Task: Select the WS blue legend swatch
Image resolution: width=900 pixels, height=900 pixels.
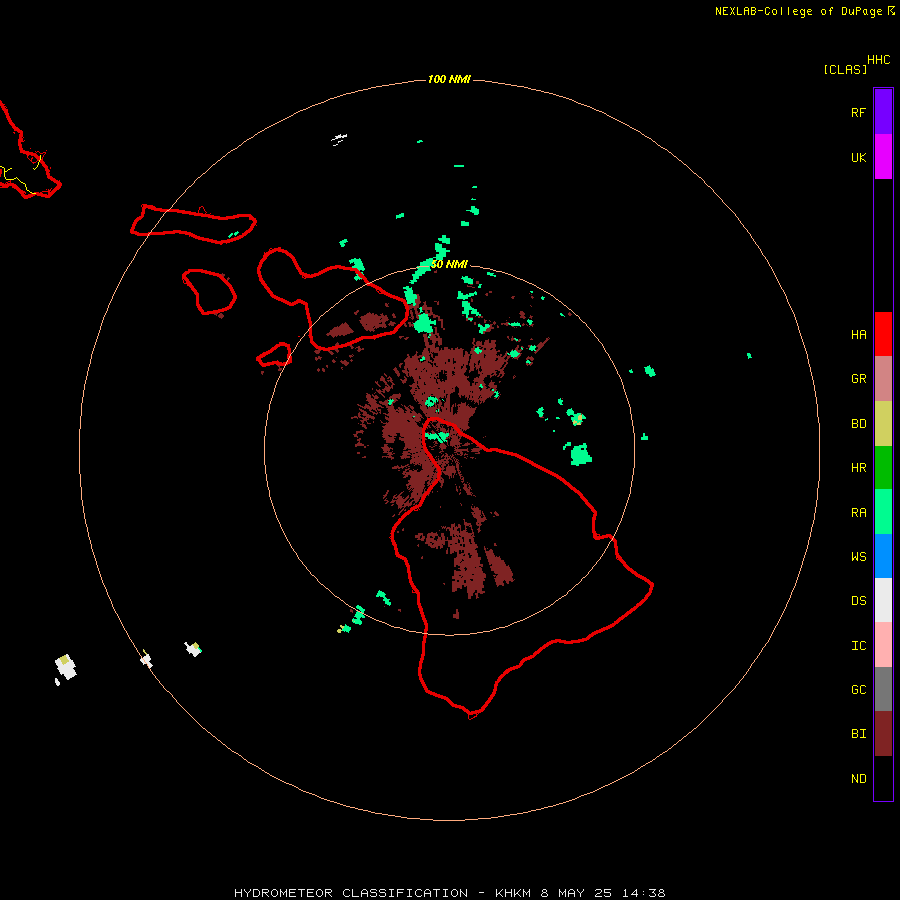Action: coord(883,556)
